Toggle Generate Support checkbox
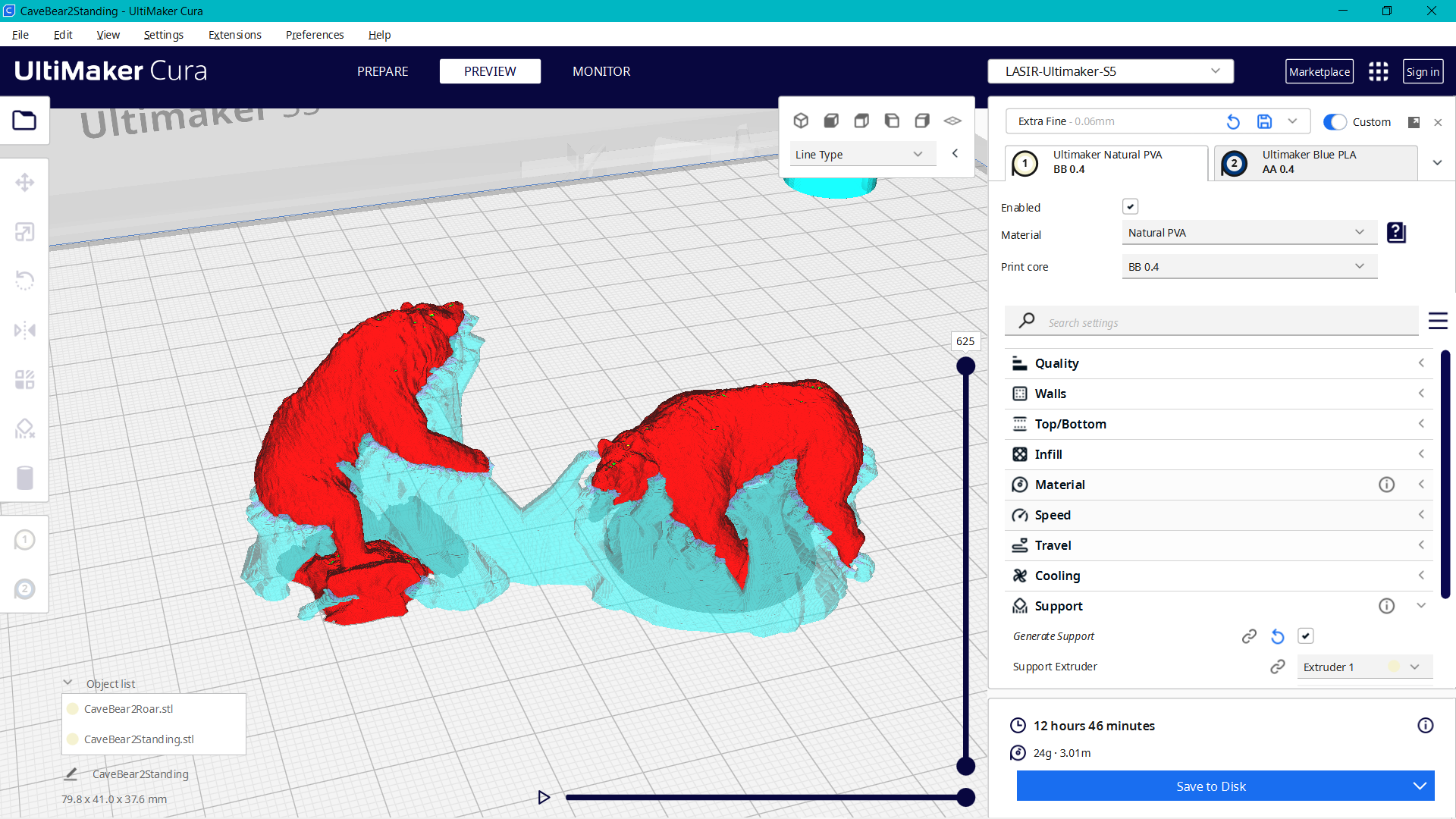Image resolution: width=1456 pixels, height=819 pixels. 1305,635
